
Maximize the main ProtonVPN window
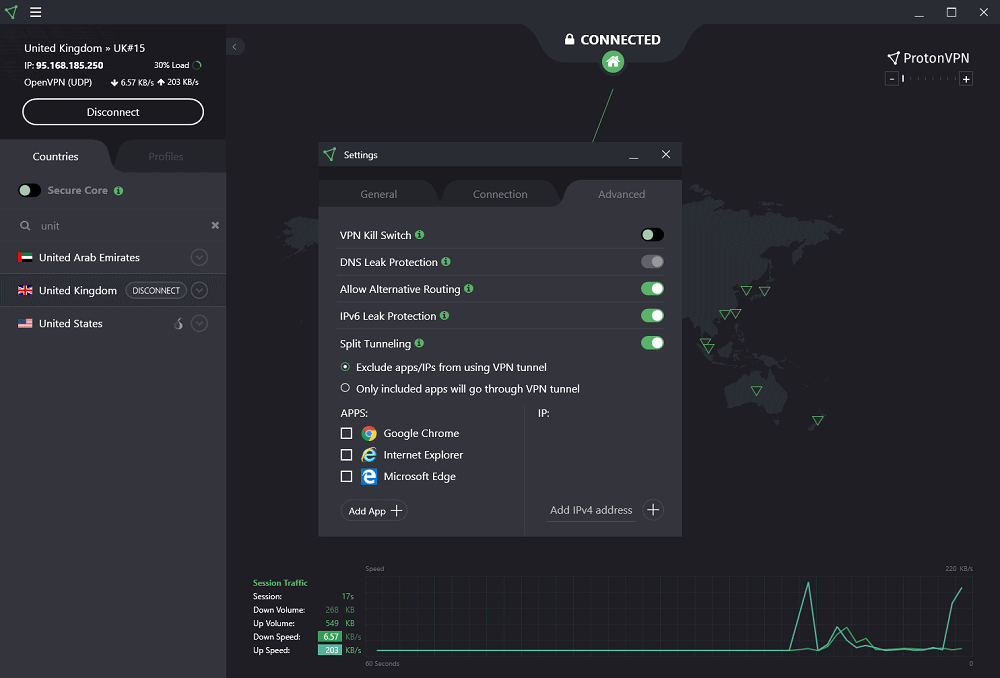pyautogui.click(x=952, y=12)
